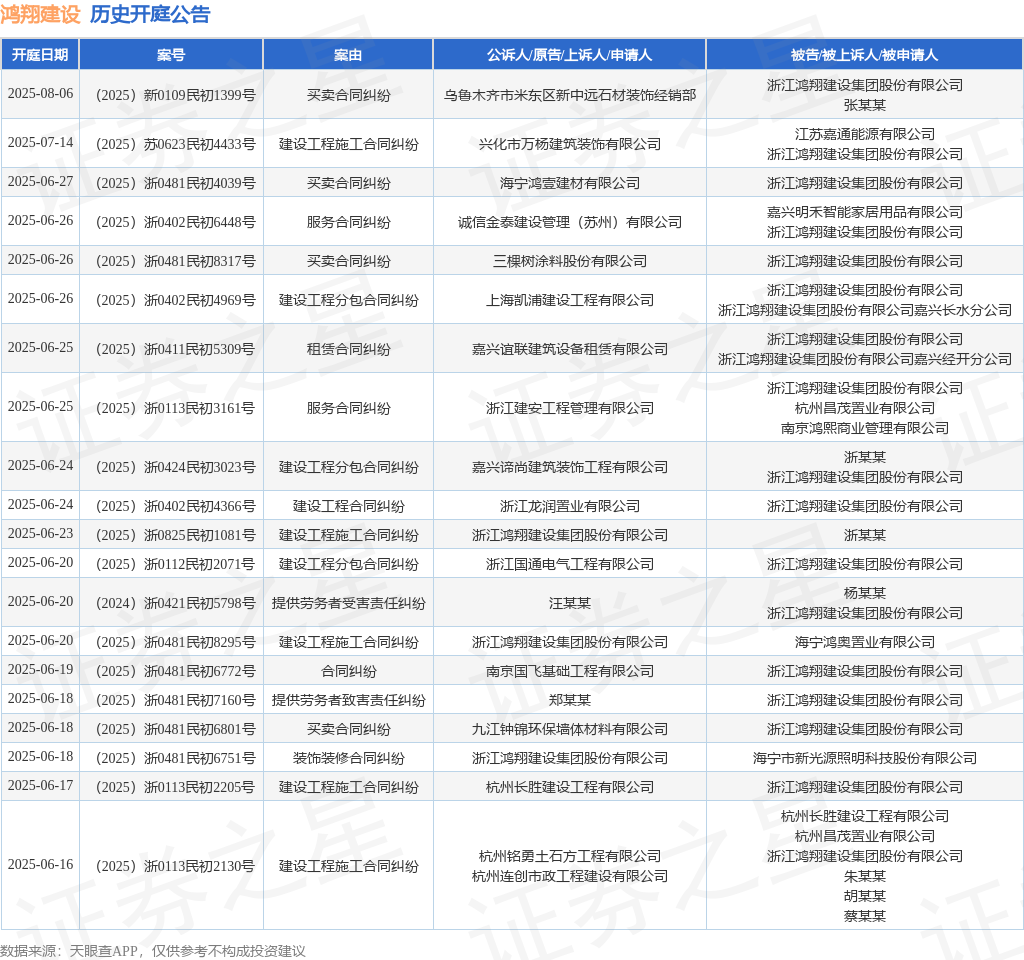Screen dimensions: 1024x960
Task: Click defendant 南京鸿熙商业管理有限公司
Action: (865, 428)
